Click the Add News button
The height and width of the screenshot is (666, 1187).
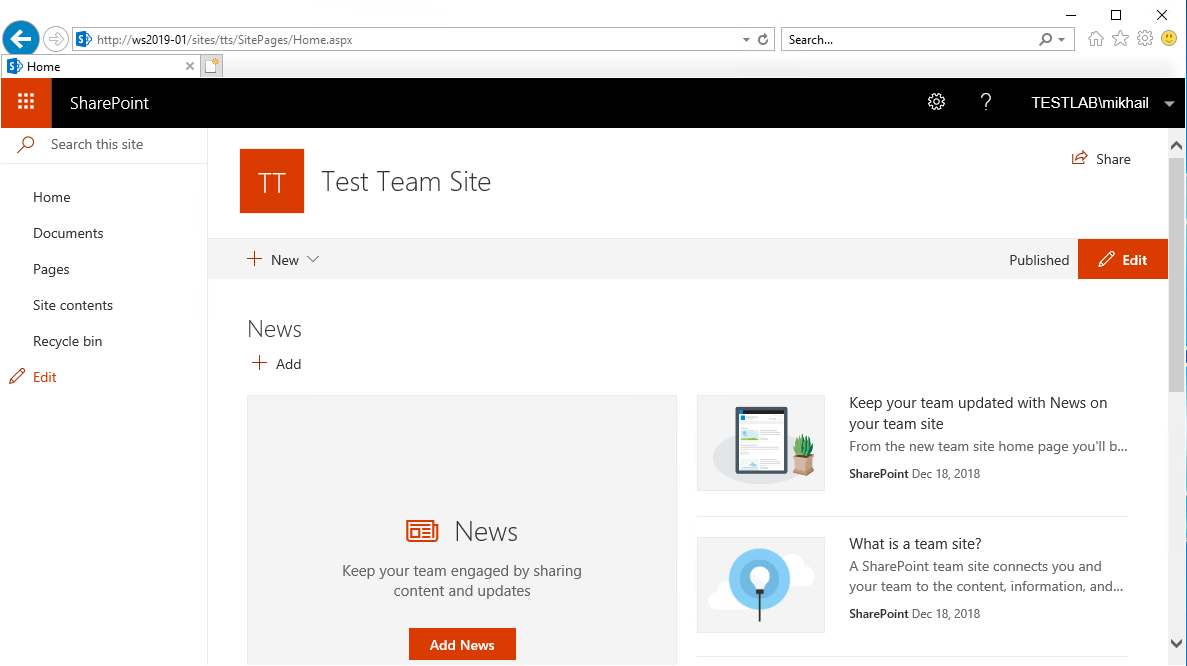coord(463,644)
